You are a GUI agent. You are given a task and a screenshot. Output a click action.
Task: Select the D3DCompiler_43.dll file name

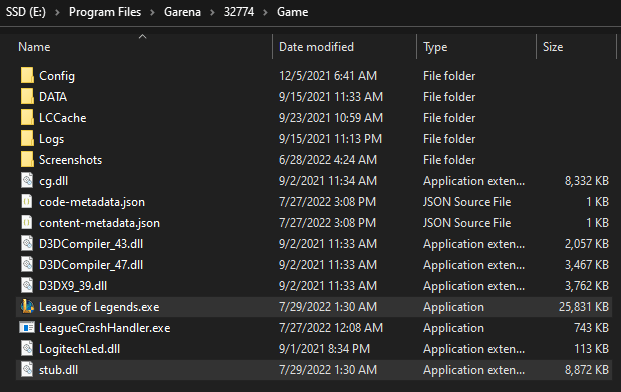click(x=91, y=244)
